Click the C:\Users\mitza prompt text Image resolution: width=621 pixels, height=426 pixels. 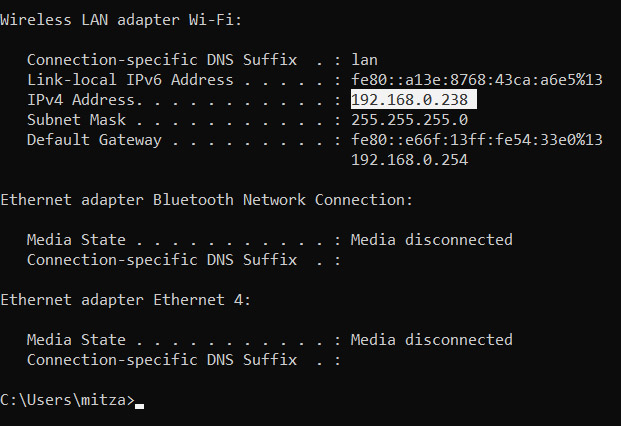[67, 400]
